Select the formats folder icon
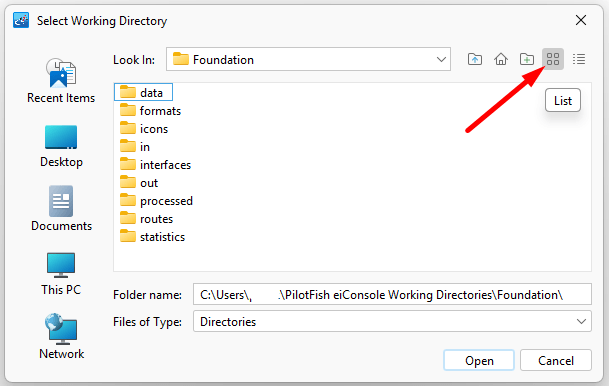Image resolution: width=609 pixels, height=386 pixels. [127, 110]
